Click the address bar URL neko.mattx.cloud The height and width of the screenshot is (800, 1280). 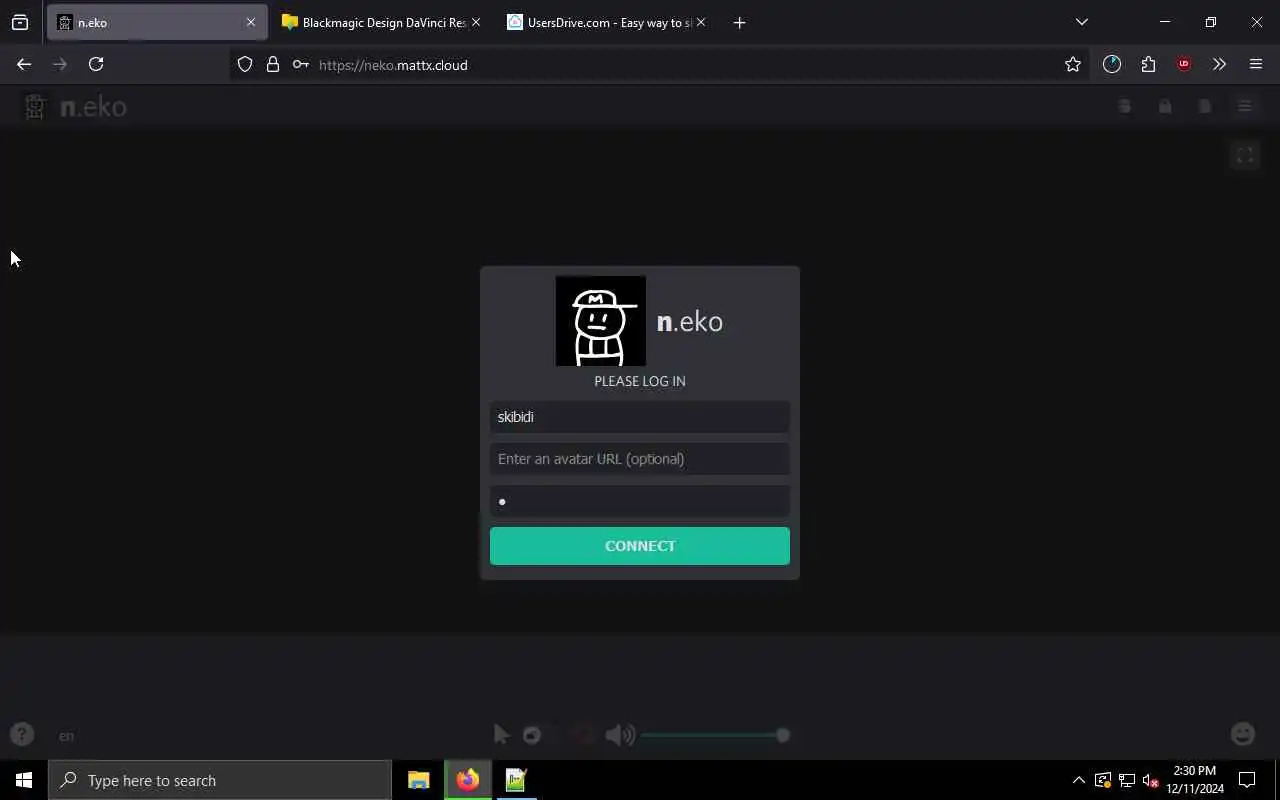(x=393, y=65)
